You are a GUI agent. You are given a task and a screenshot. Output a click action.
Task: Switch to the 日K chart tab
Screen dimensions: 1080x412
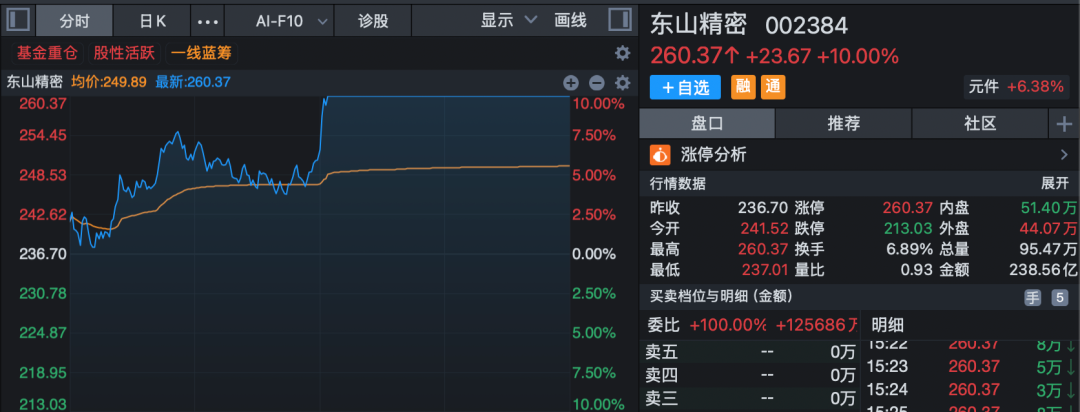coord(152,21)
